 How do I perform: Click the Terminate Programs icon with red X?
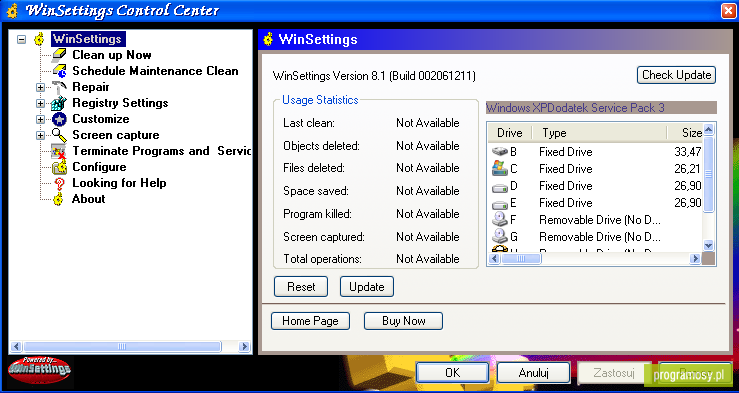tap(59, 151)
